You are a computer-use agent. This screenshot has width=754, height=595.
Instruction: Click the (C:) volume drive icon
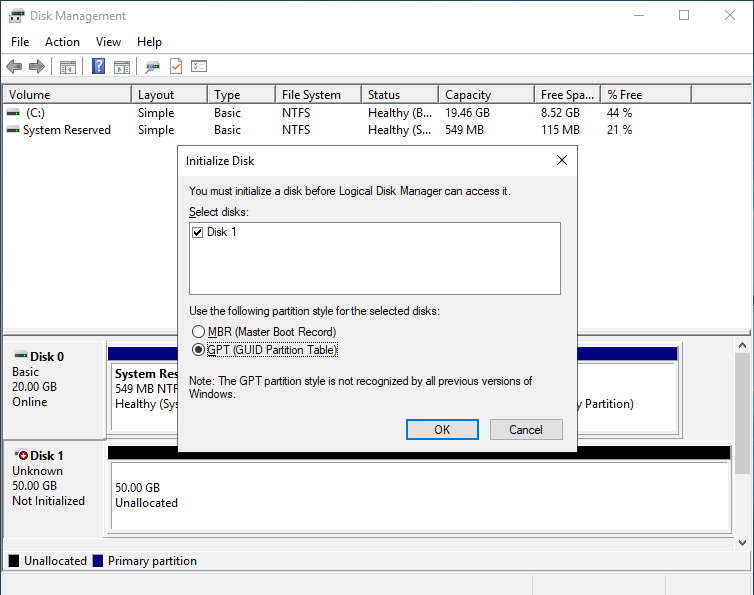click(13, 113)
